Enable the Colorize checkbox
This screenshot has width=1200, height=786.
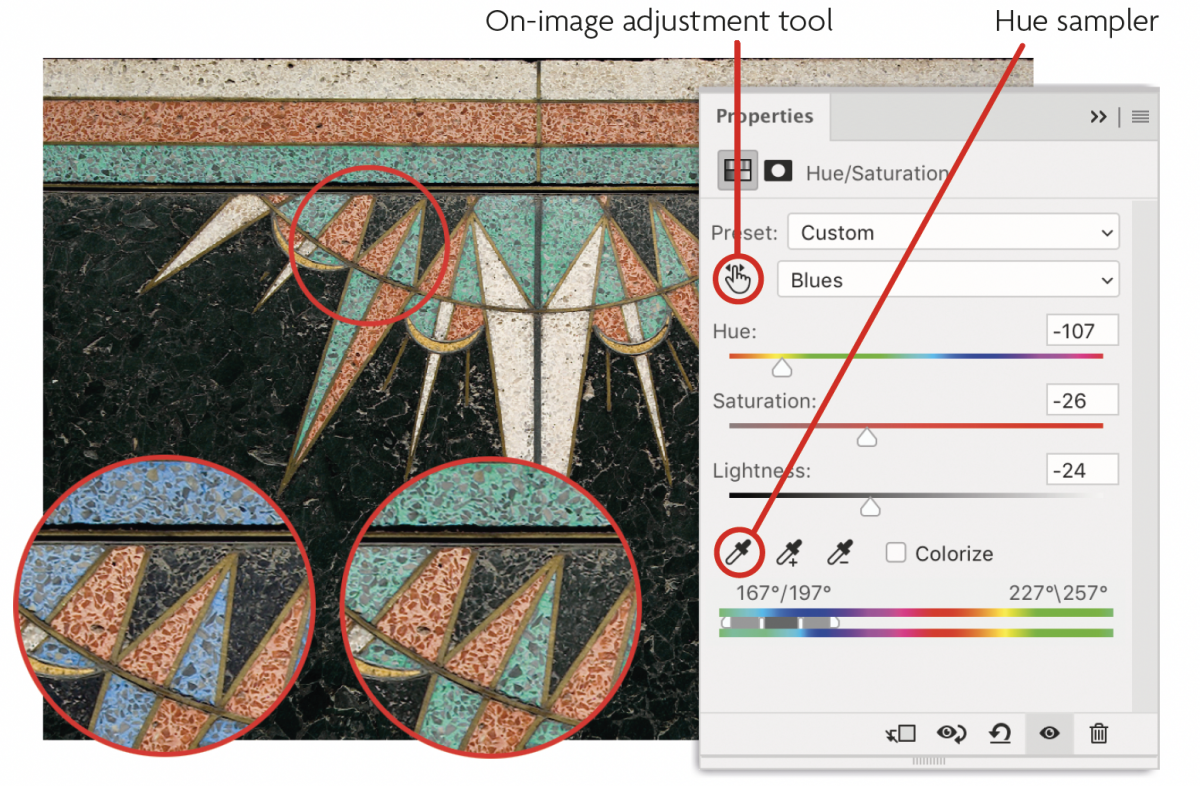point(896,553)
